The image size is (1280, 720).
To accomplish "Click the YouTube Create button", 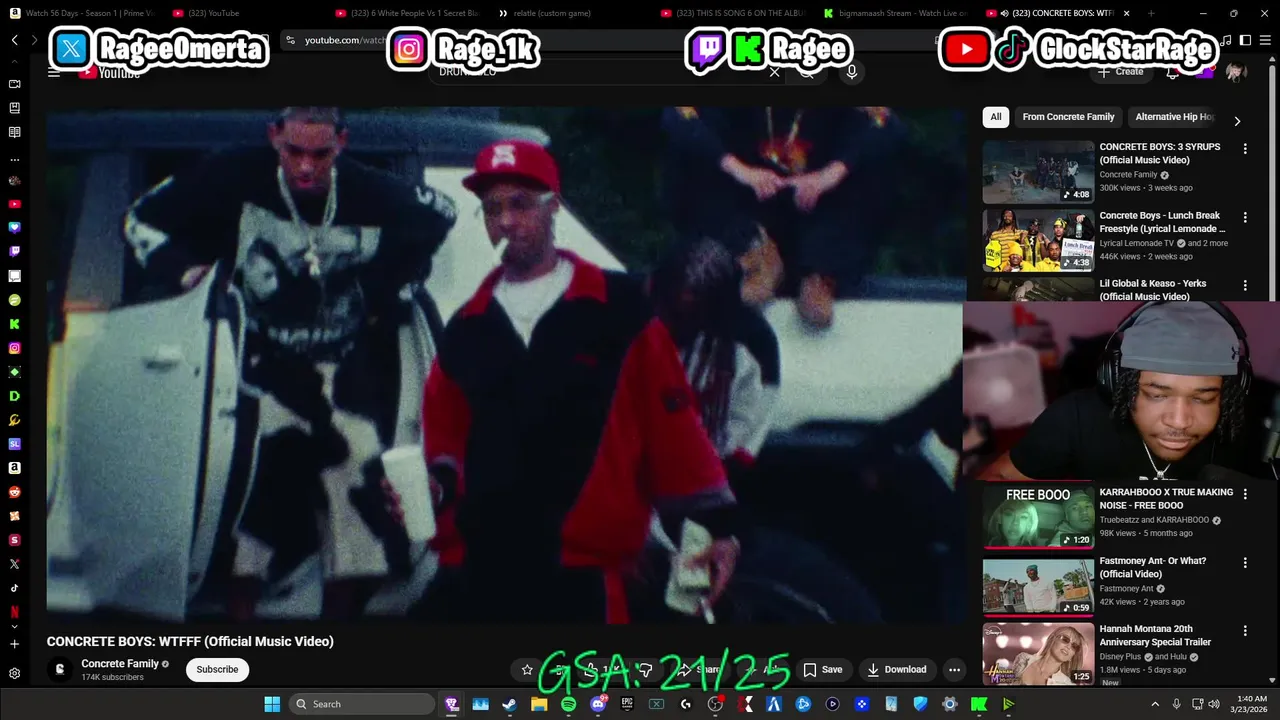I will click(1120, 72).
